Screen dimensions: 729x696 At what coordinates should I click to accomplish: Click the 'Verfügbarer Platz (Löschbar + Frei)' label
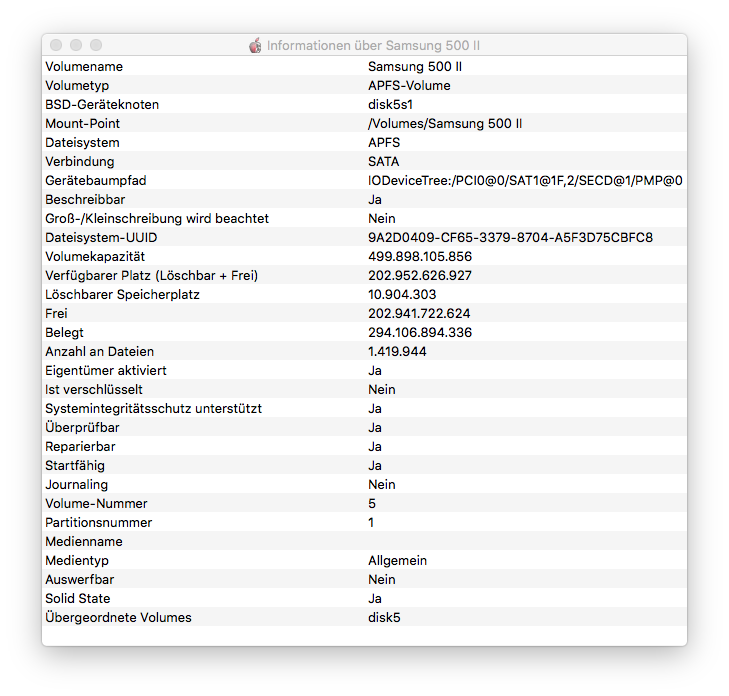click(152, 276)
